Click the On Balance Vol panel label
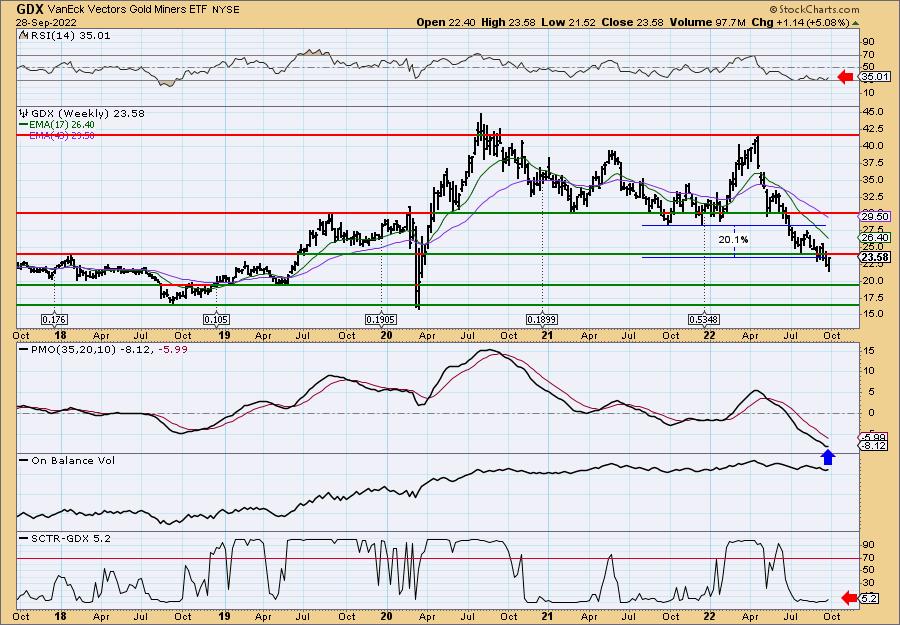The width and height of the screenshot is (900, 625). coord(67,460)
